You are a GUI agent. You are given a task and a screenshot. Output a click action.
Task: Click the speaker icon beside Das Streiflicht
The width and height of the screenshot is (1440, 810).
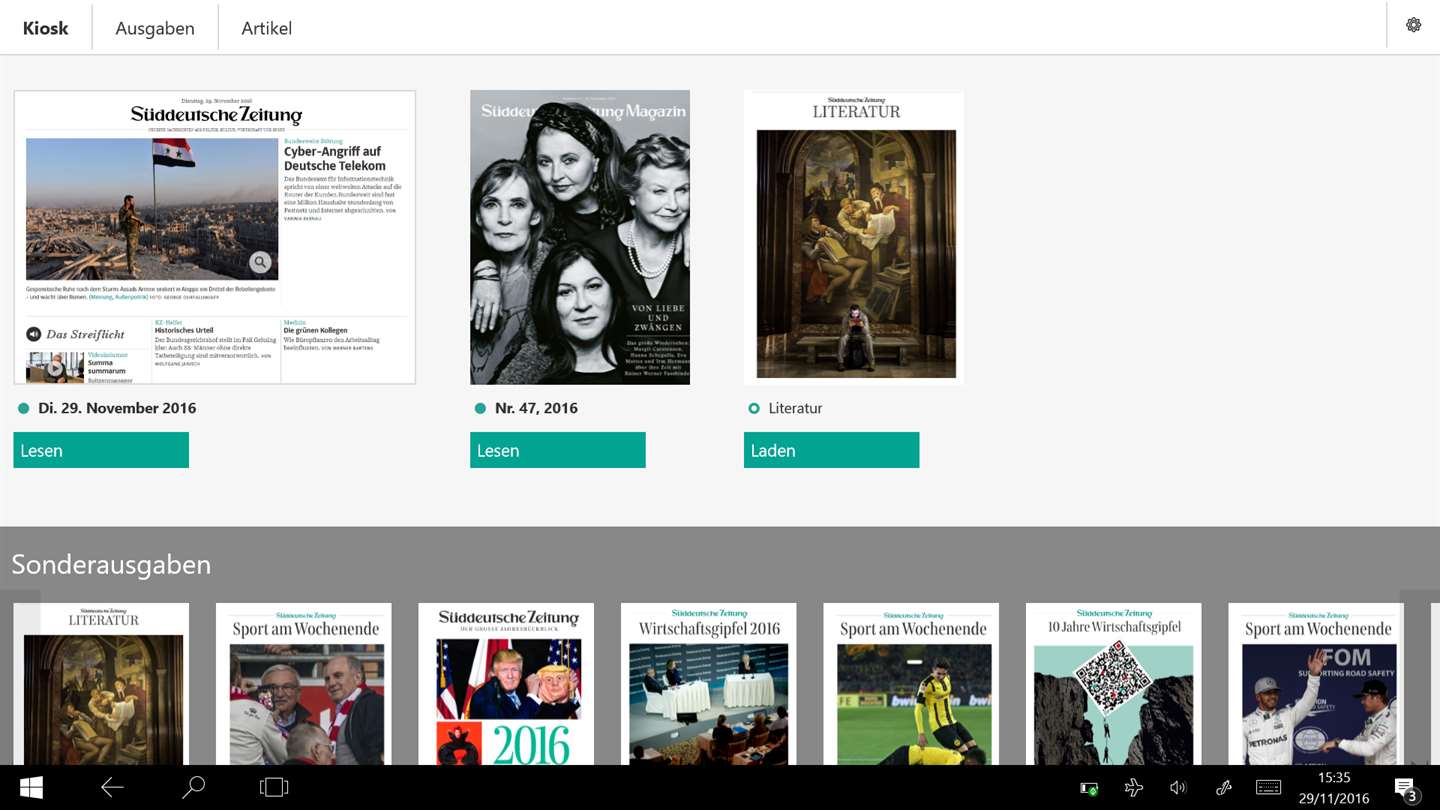click(34, 334)
